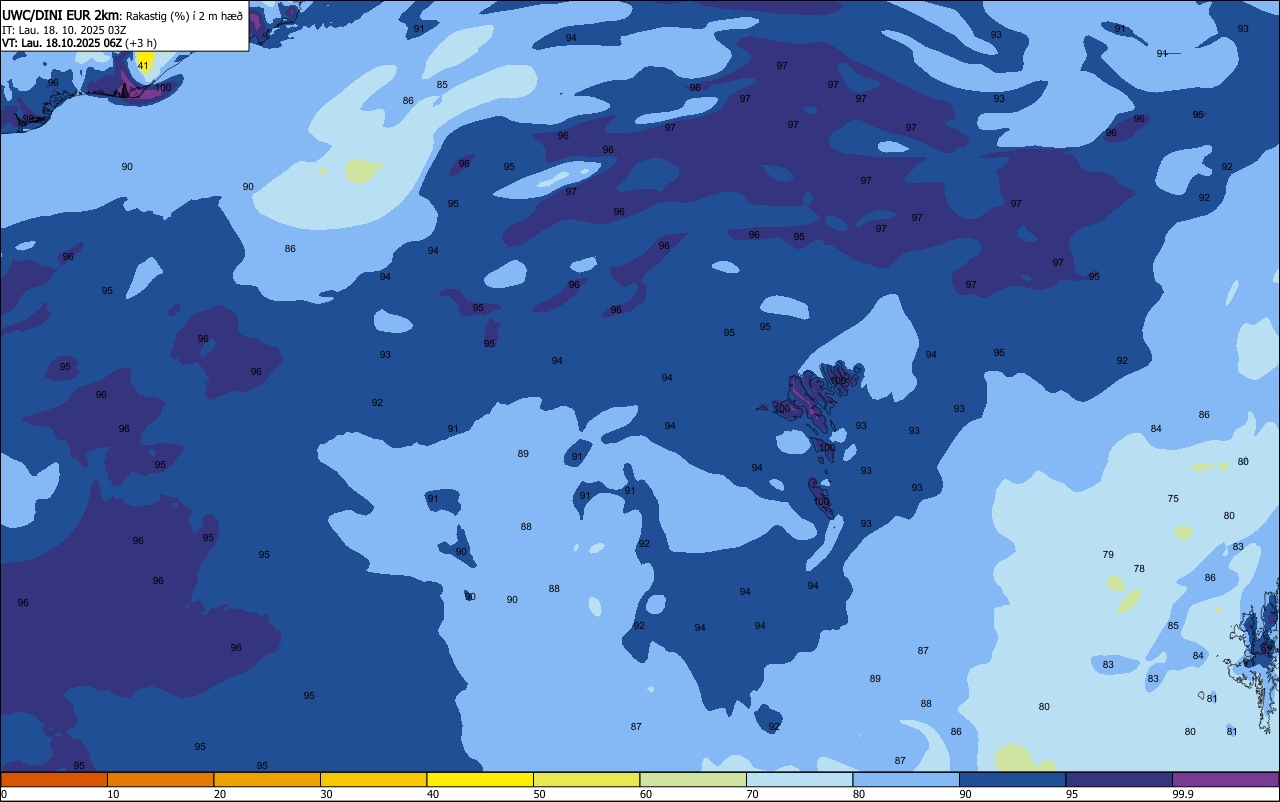This screenshot has width=1280, height=802.
Task: Click the 'IT: Lau. 18. 10. 2025 03Z' line
Action: point(64,30)
